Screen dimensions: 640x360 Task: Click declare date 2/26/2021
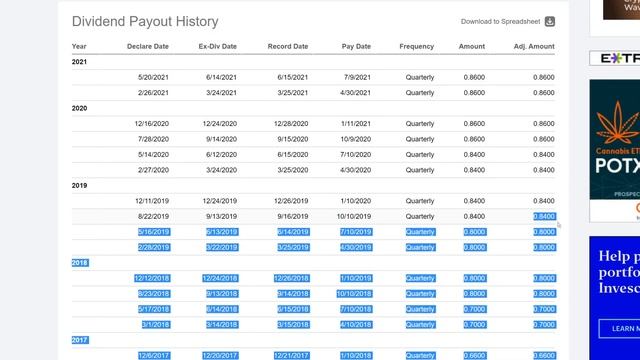153,93
